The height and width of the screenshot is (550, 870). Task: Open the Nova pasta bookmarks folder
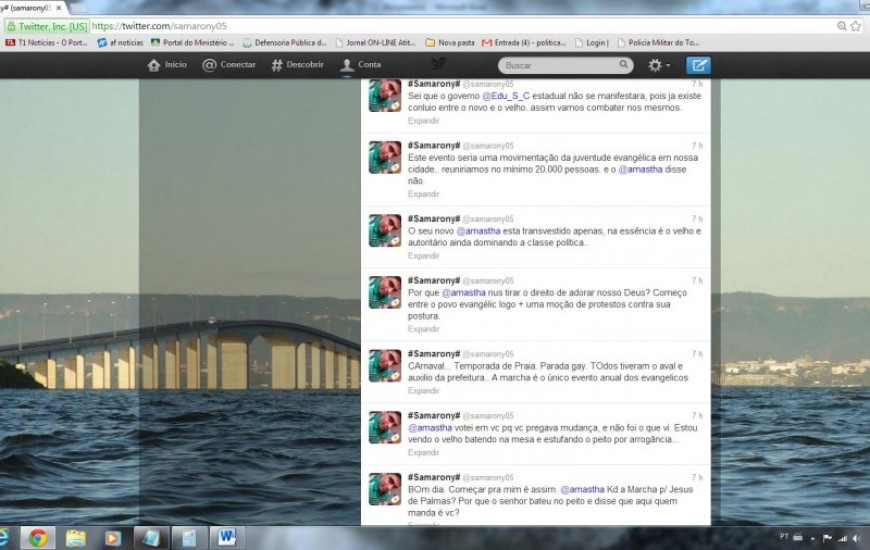[449, 43]
